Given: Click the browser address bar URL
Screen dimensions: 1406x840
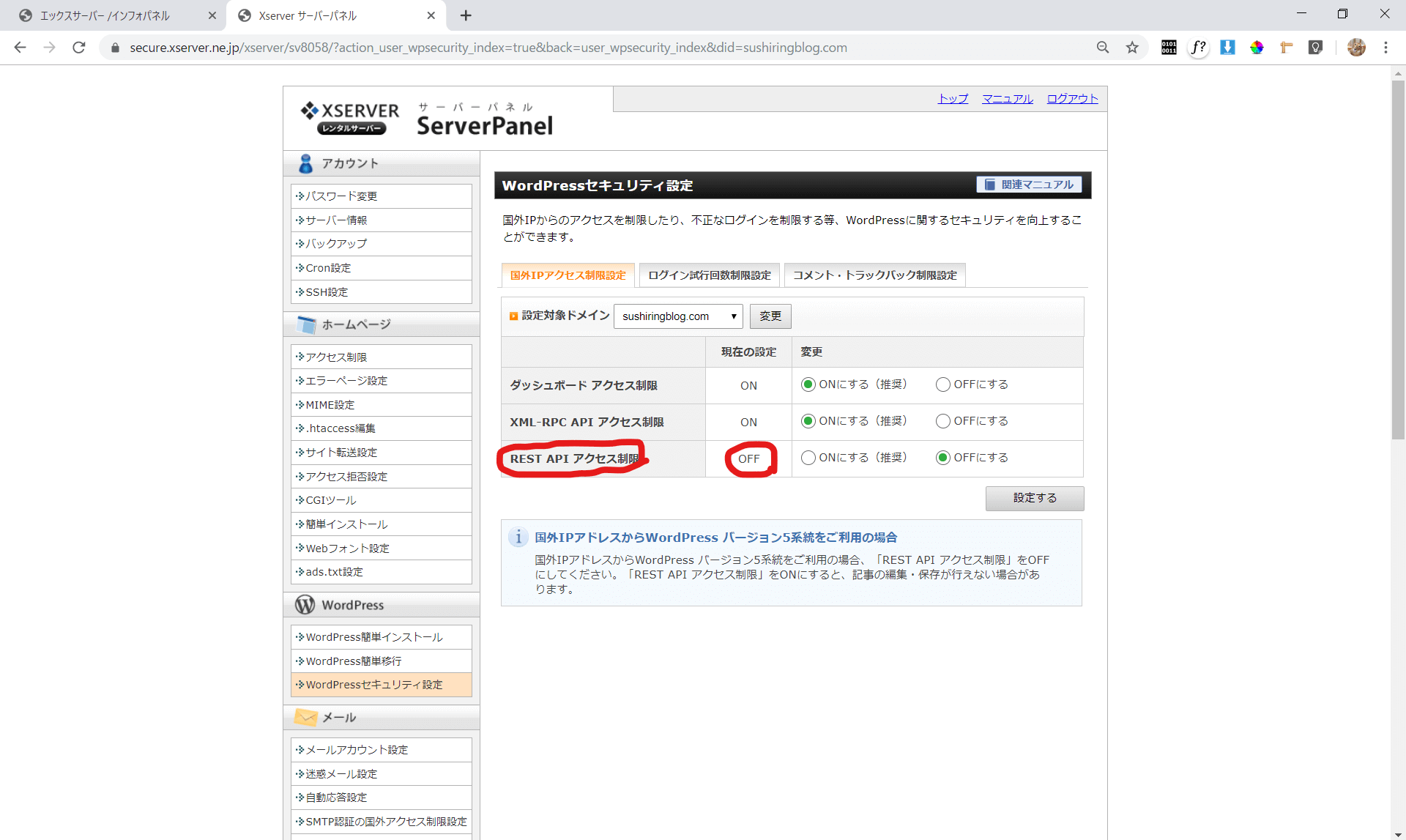Looking at the screenshot, I should (488, 48).
